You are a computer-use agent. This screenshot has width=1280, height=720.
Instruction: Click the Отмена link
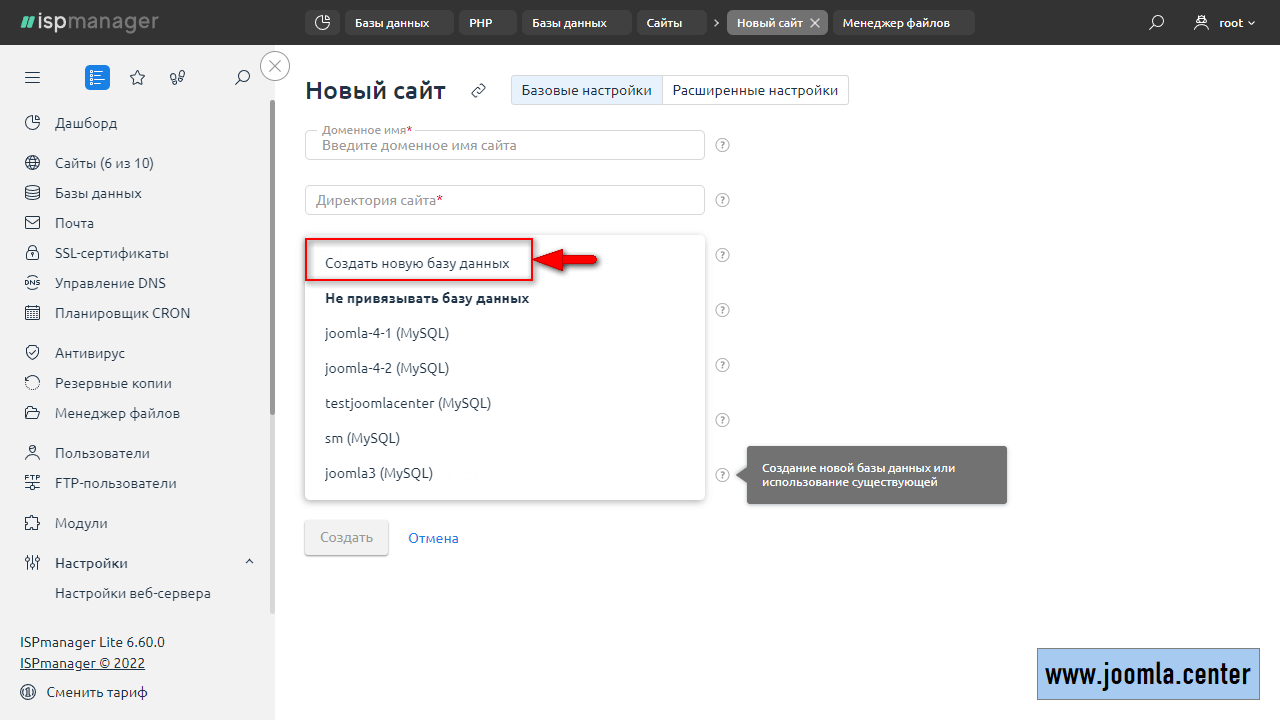[433, 538]
